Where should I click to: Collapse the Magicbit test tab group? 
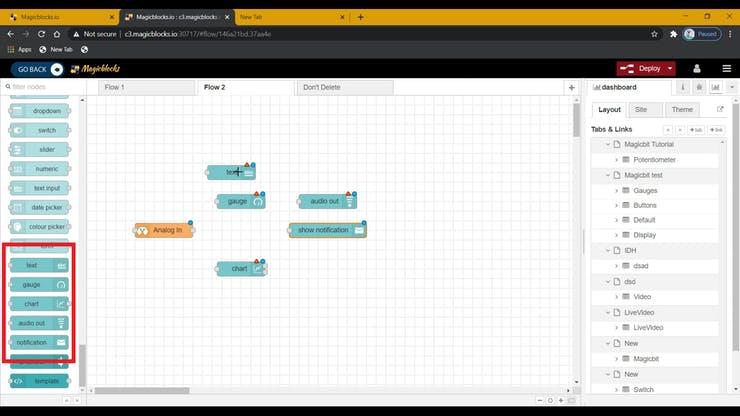pos(605,175)
